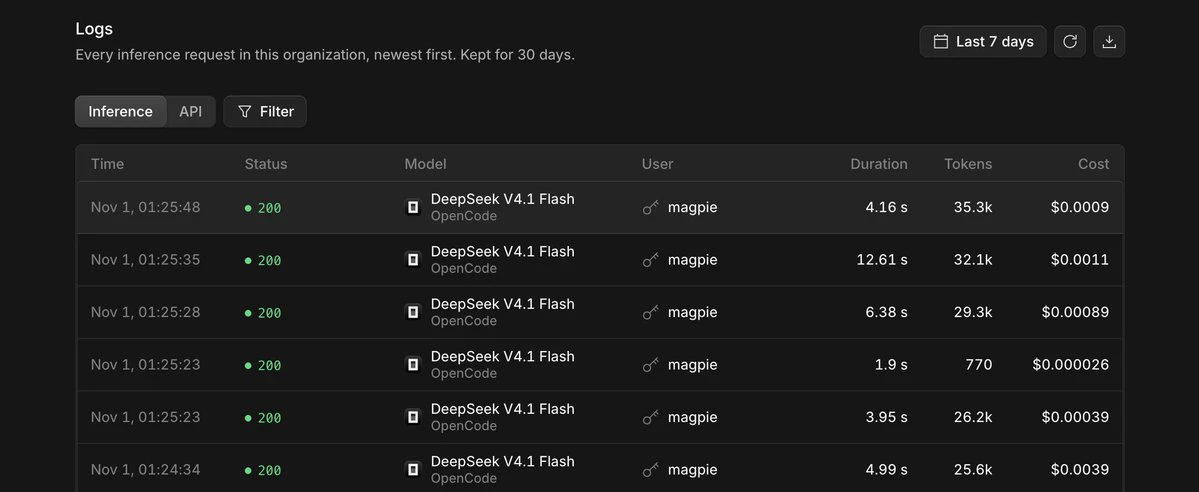1199x492 pixels.
Task: Click DeepSeek V4.1 Flash name in 01:25:28 row
Action: point(502,304)
